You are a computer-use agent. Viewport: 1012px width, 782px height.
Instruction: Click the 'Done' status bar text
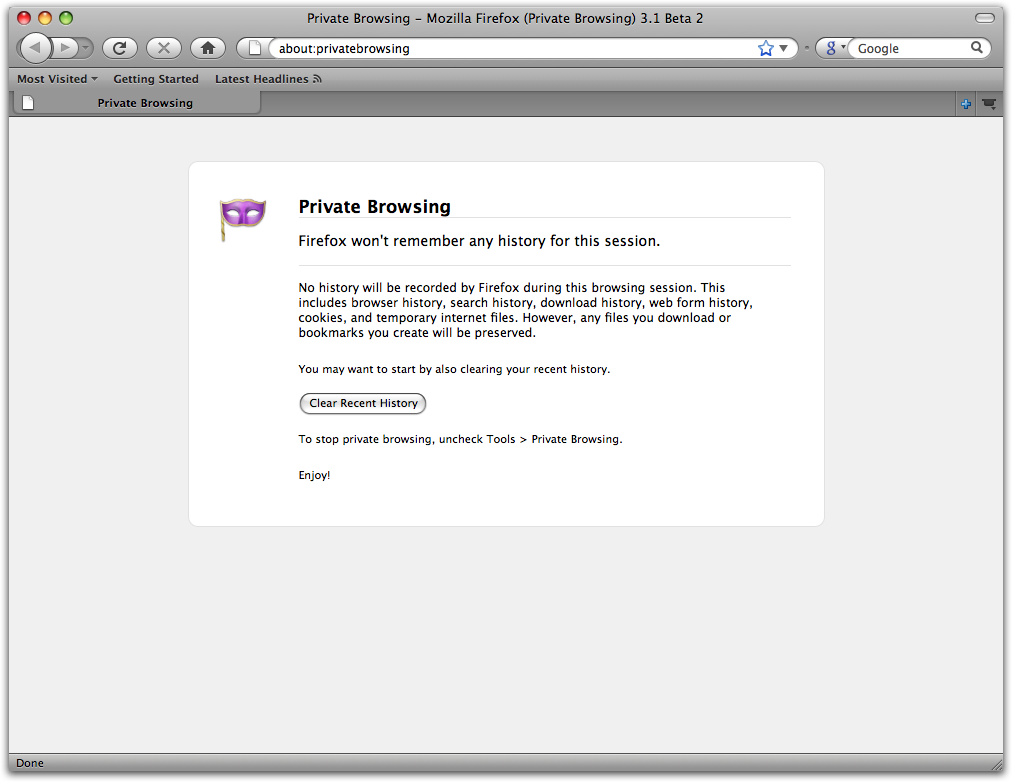pyautogui.click(x=30, y=763)
